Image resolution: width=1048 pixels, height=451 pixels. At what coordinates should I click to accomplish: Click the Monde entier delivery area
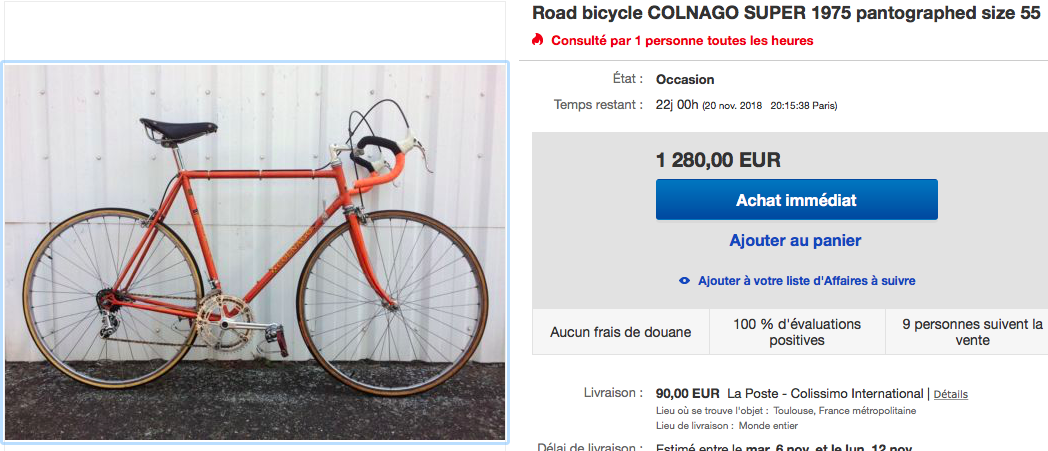(x=735, y=427)
